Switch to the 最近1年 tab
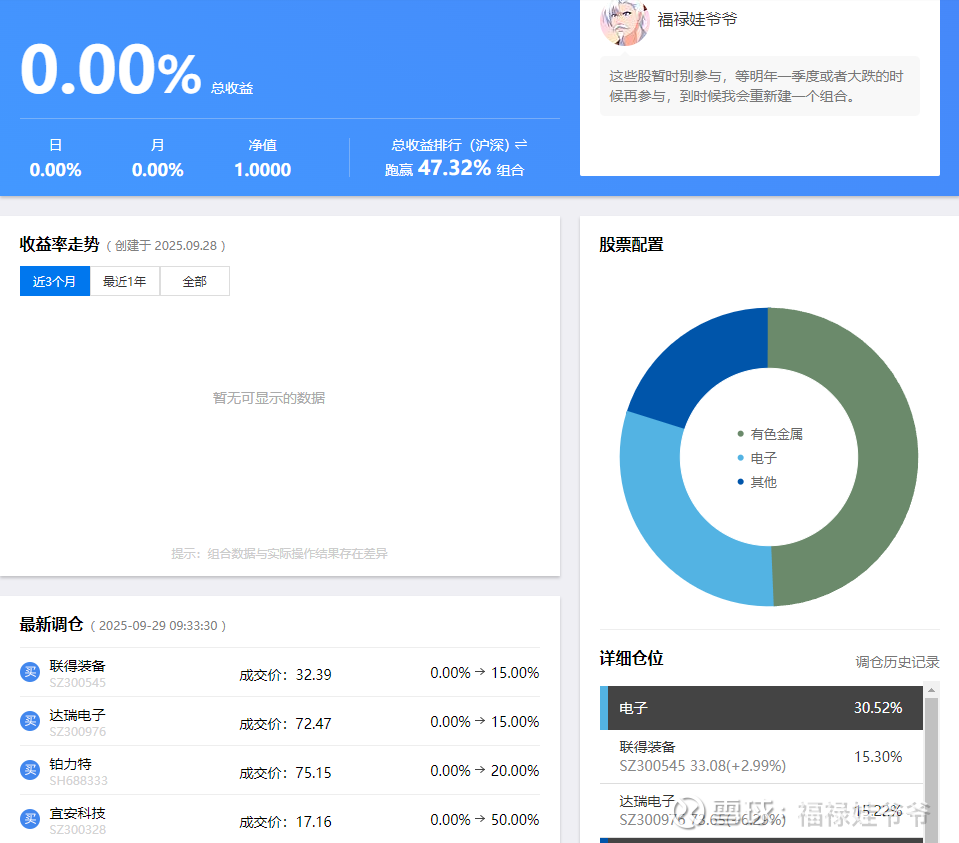Image resolution: width=959 pixels, height=843 pixels. click(125, 281)
